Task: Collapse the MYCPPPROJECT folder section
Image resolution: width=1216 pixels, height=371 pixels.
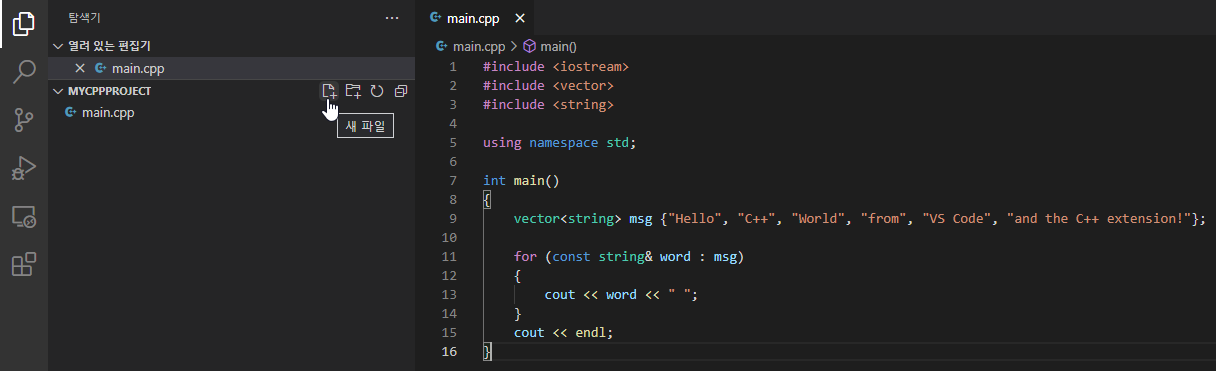Action: 57,91
